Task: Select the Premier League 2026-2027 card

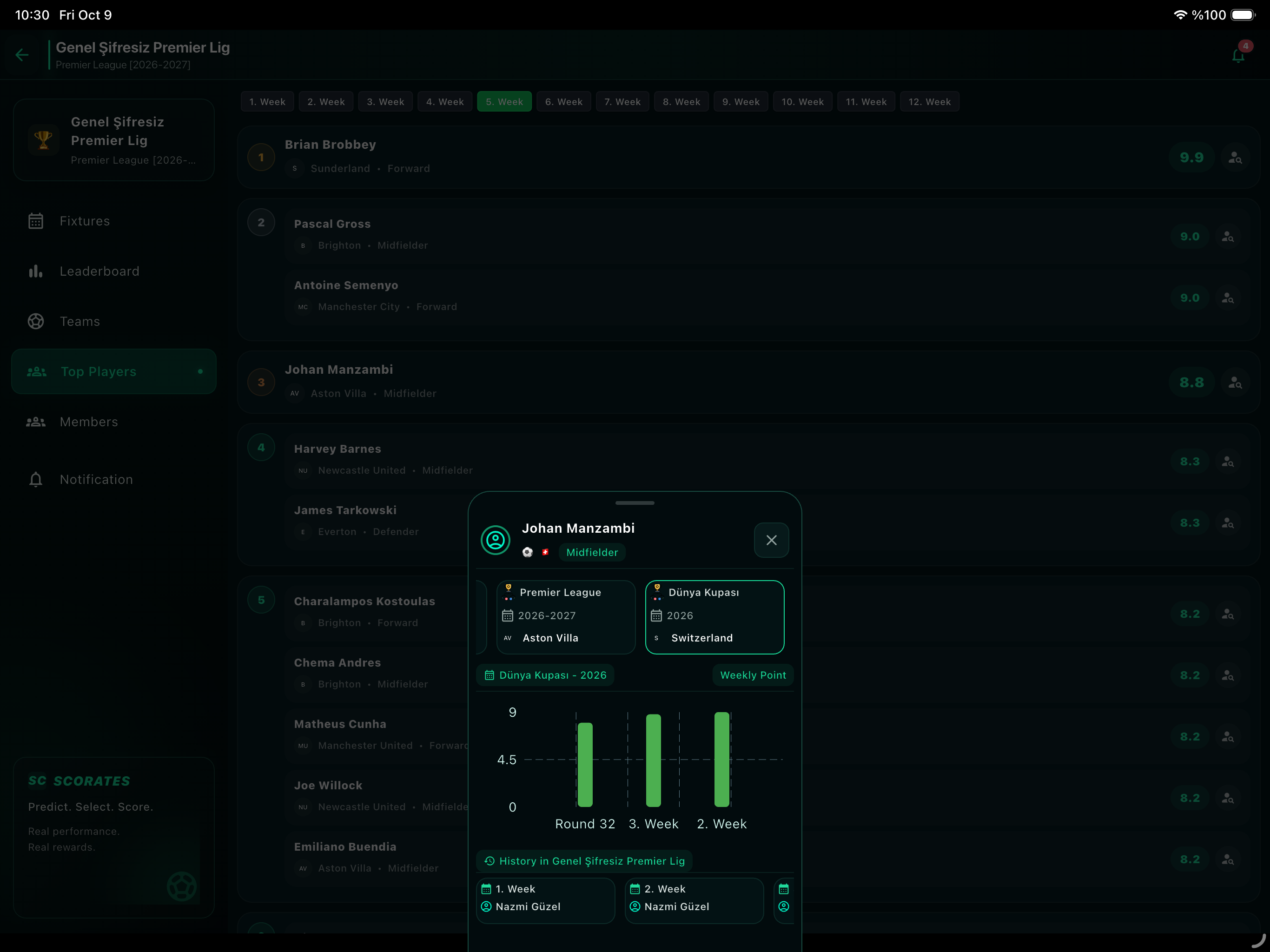Action: pyautogui.click(x=566, y=617)
